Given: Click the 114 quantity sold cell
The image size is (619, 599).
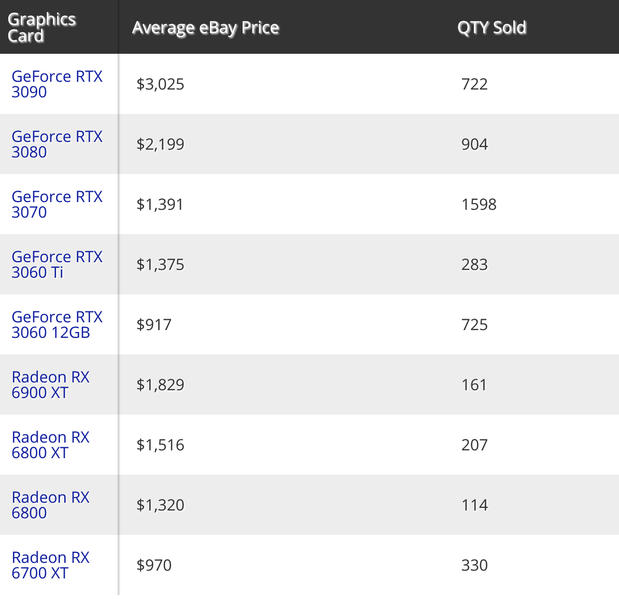Looking at the screenshot, I should pyautogui.click(x=474, y=504).
